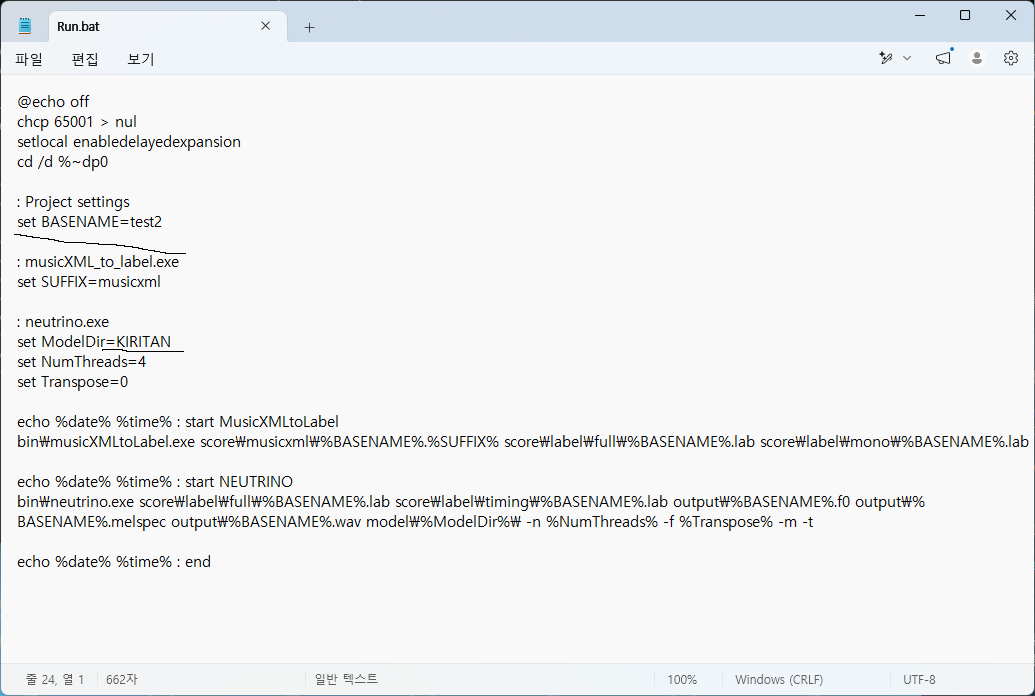
Task: Click the "setlocal enabledelayedexpansion" line
Action: (x=129, y=142)
